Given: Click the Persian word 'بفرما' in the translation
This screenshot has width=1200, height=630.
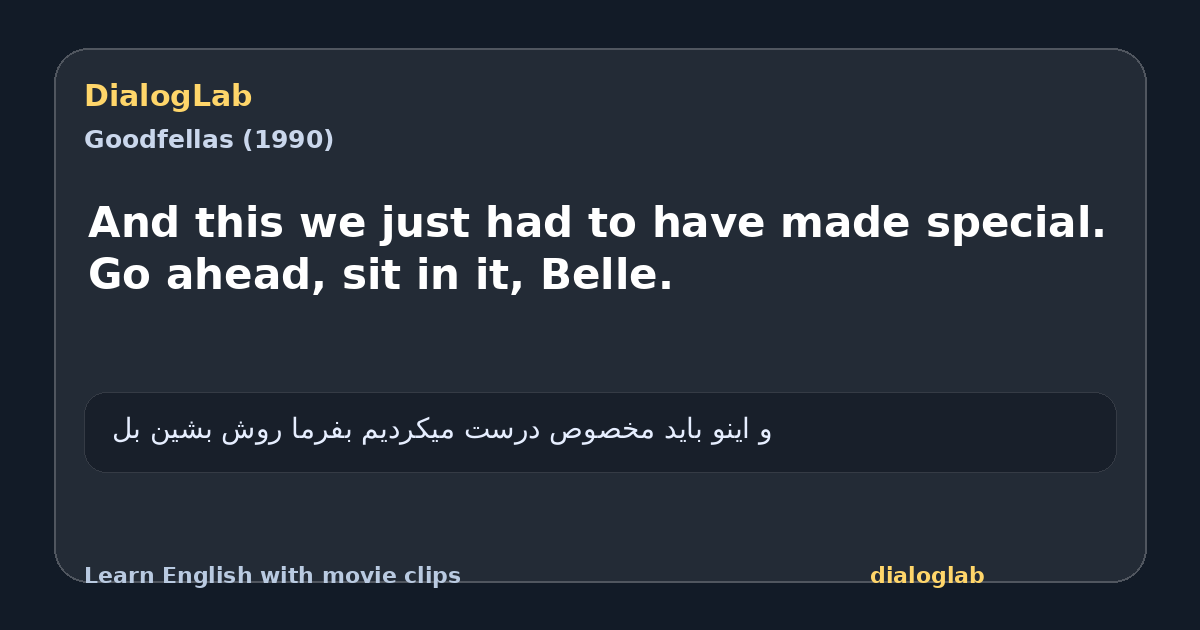Looking at the screenshot, I should [x=351, y=431].
